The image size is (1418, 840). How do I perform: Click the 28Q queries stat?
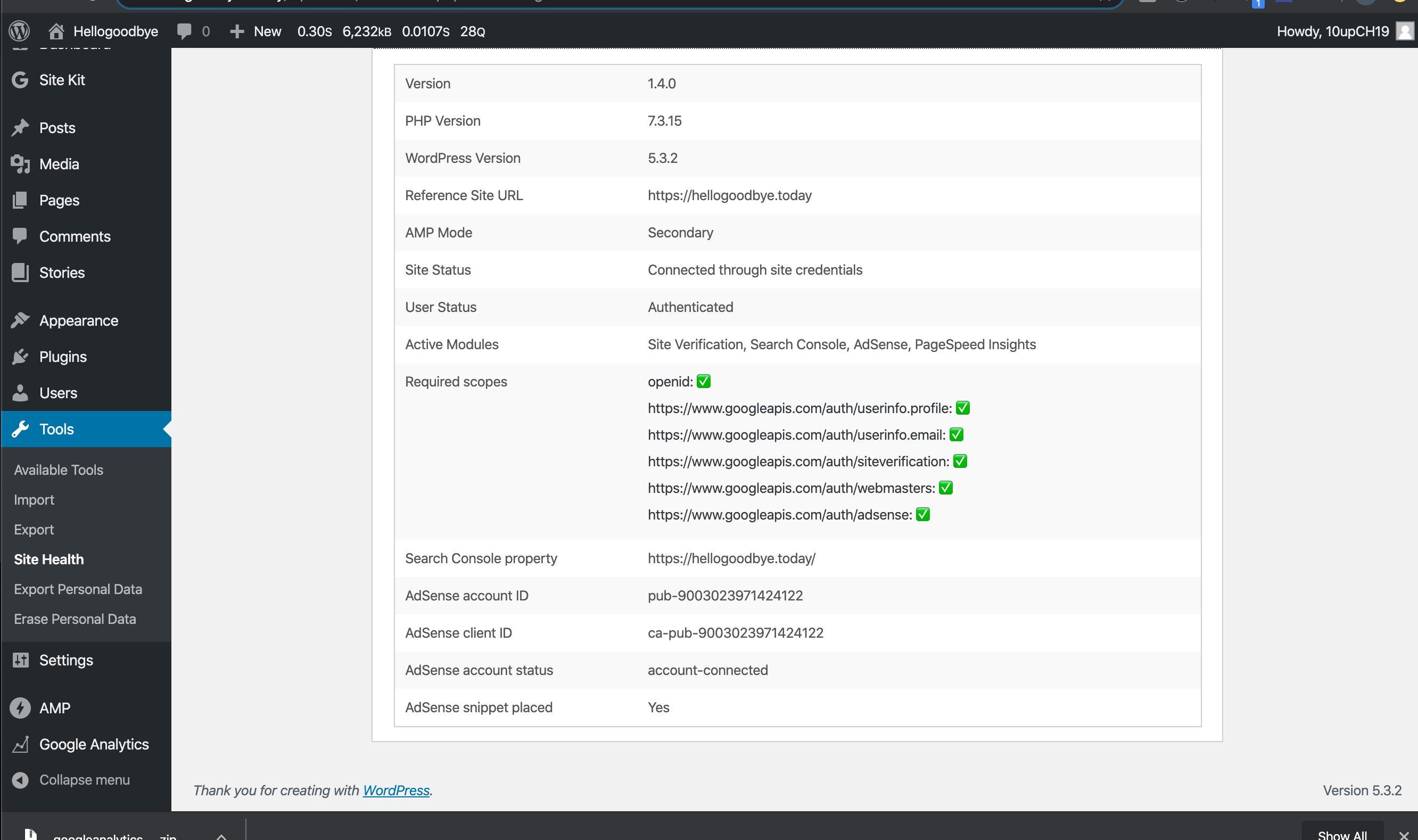[x=473, y=31]
